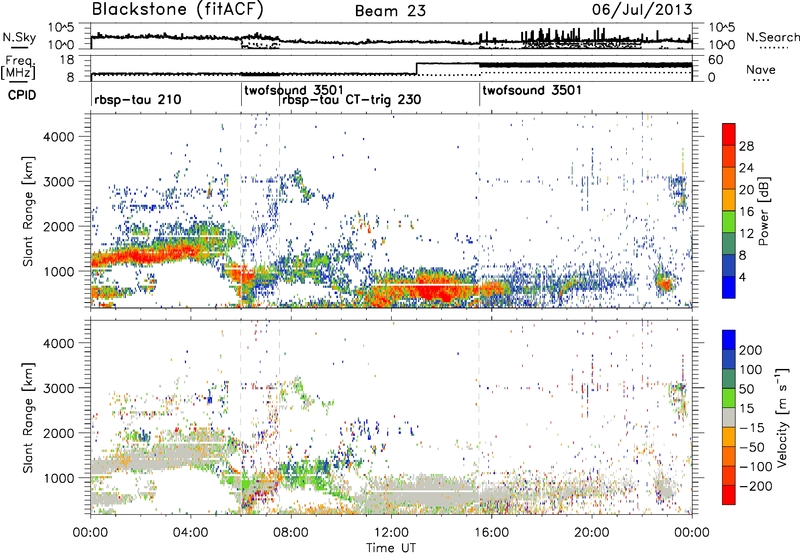Image resolution: width=800 pixels, height=554 pixels.
Task: Click the '12:00' time axis tick label
Action: pyautogui.click(x=391, y=533)
